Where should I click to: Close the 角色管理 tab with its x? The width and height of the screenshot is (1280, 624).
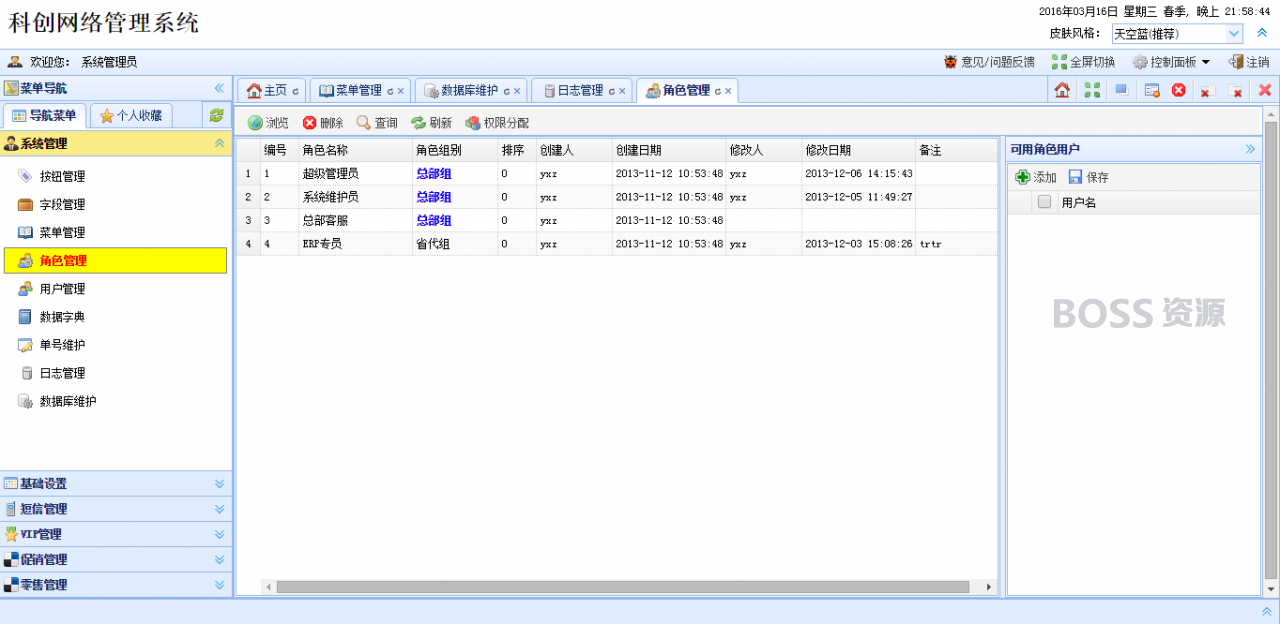pyautogui.click(x=728, y=91)
